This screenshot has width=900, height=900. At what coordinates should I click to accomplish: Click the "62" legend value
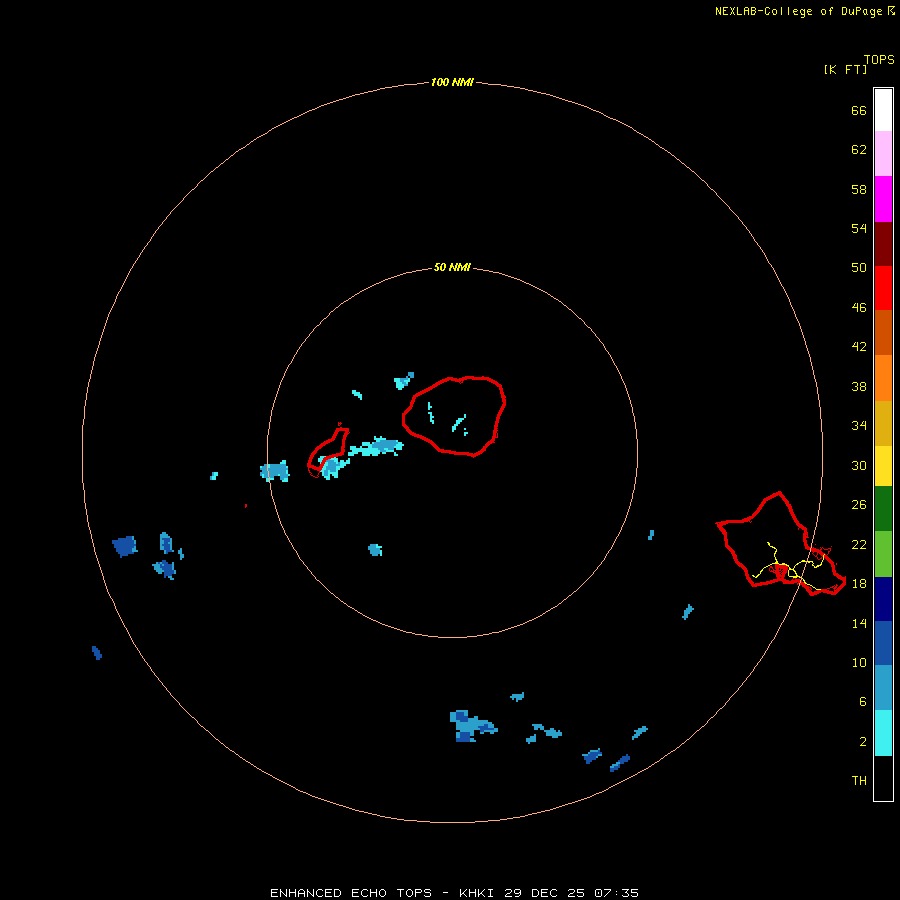(x=859, y=149)
